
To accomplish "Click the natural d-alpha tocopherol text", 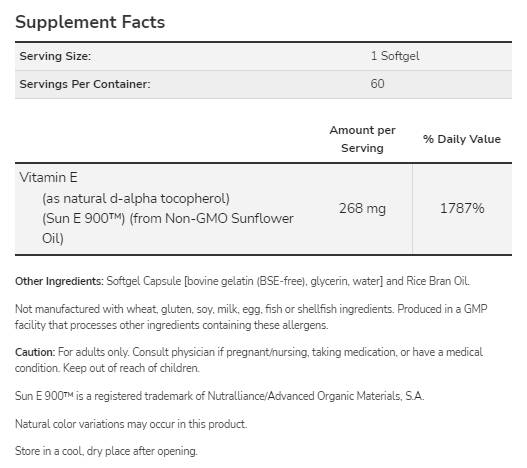I will [136, 198].
